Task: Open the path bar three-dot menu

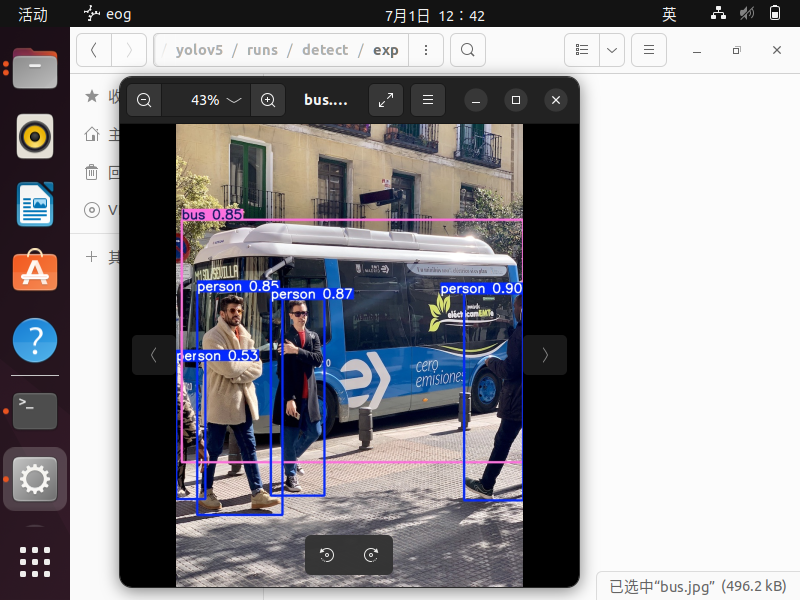Action: click(426, 50)
